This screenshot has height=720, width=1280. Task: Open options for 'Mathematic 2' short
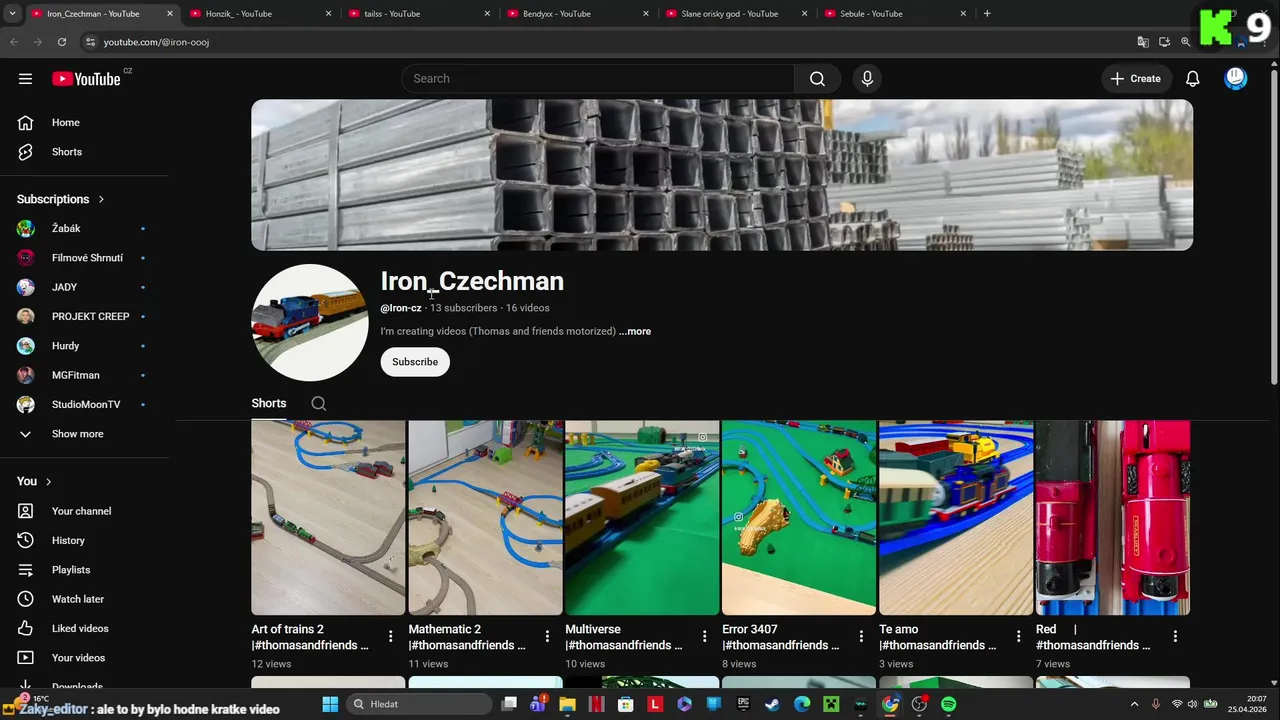547,636
